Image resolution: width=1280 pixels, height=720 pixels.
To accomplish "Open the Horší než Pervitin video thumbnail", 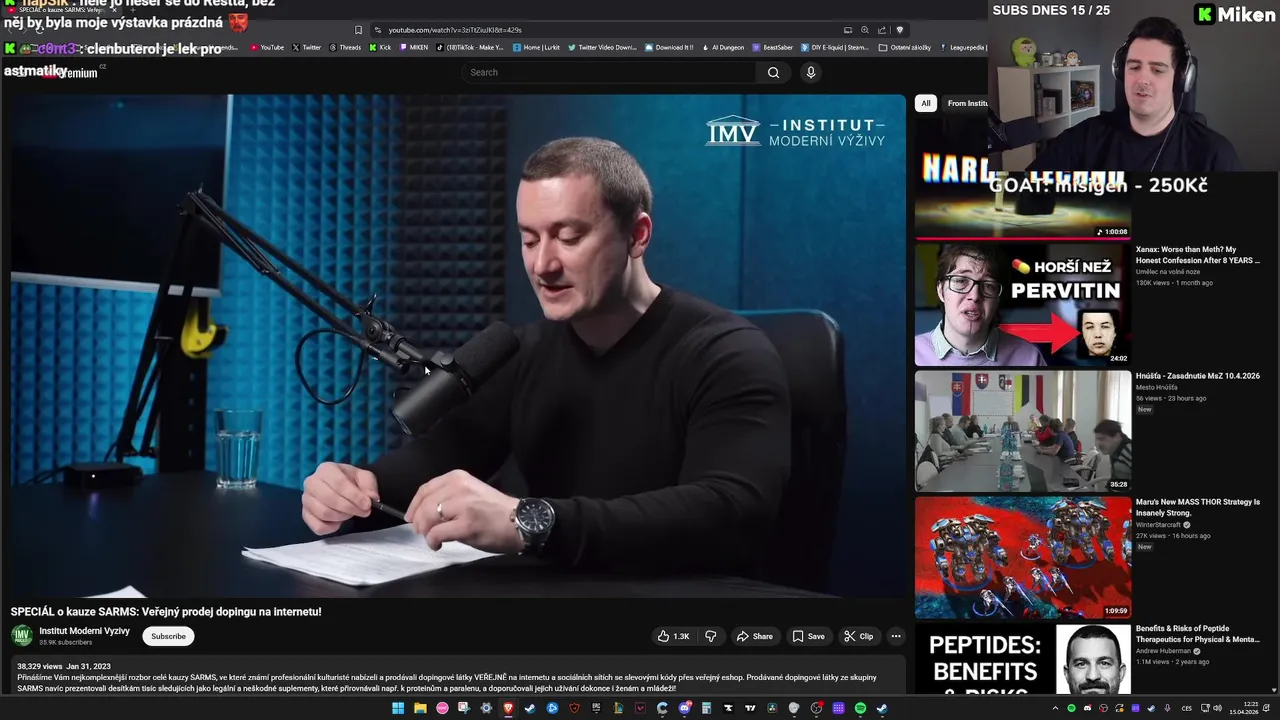I will pyautogui.click(x=1023, y=305).
